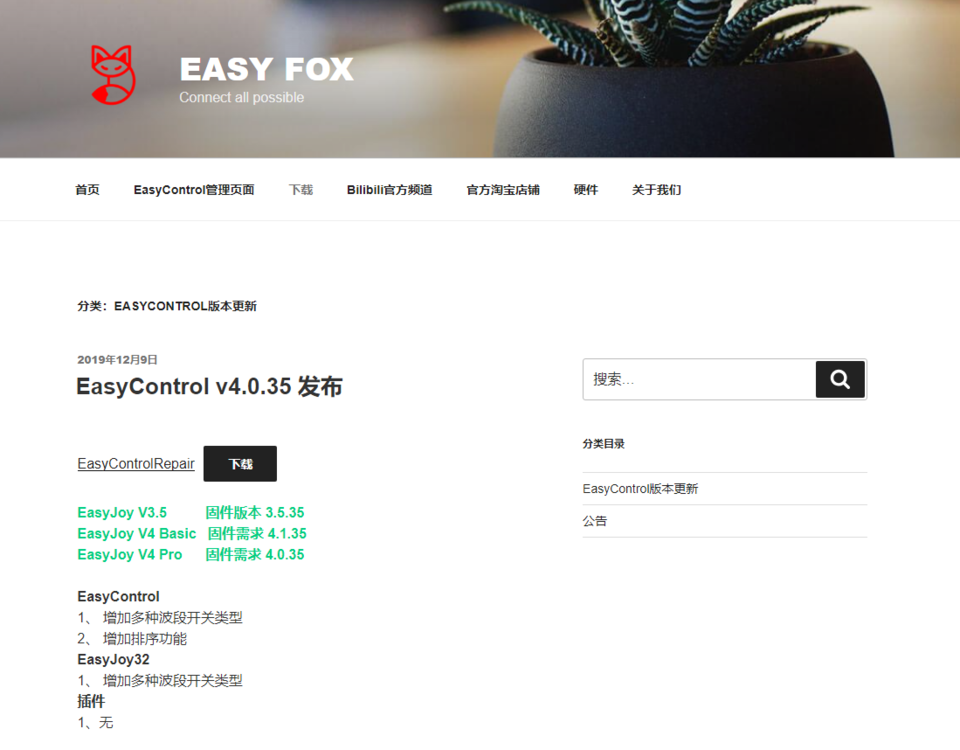Click text 固件需求 4.1.35
Viewport: 960px width, 750px height.
[x=257, y=533]
